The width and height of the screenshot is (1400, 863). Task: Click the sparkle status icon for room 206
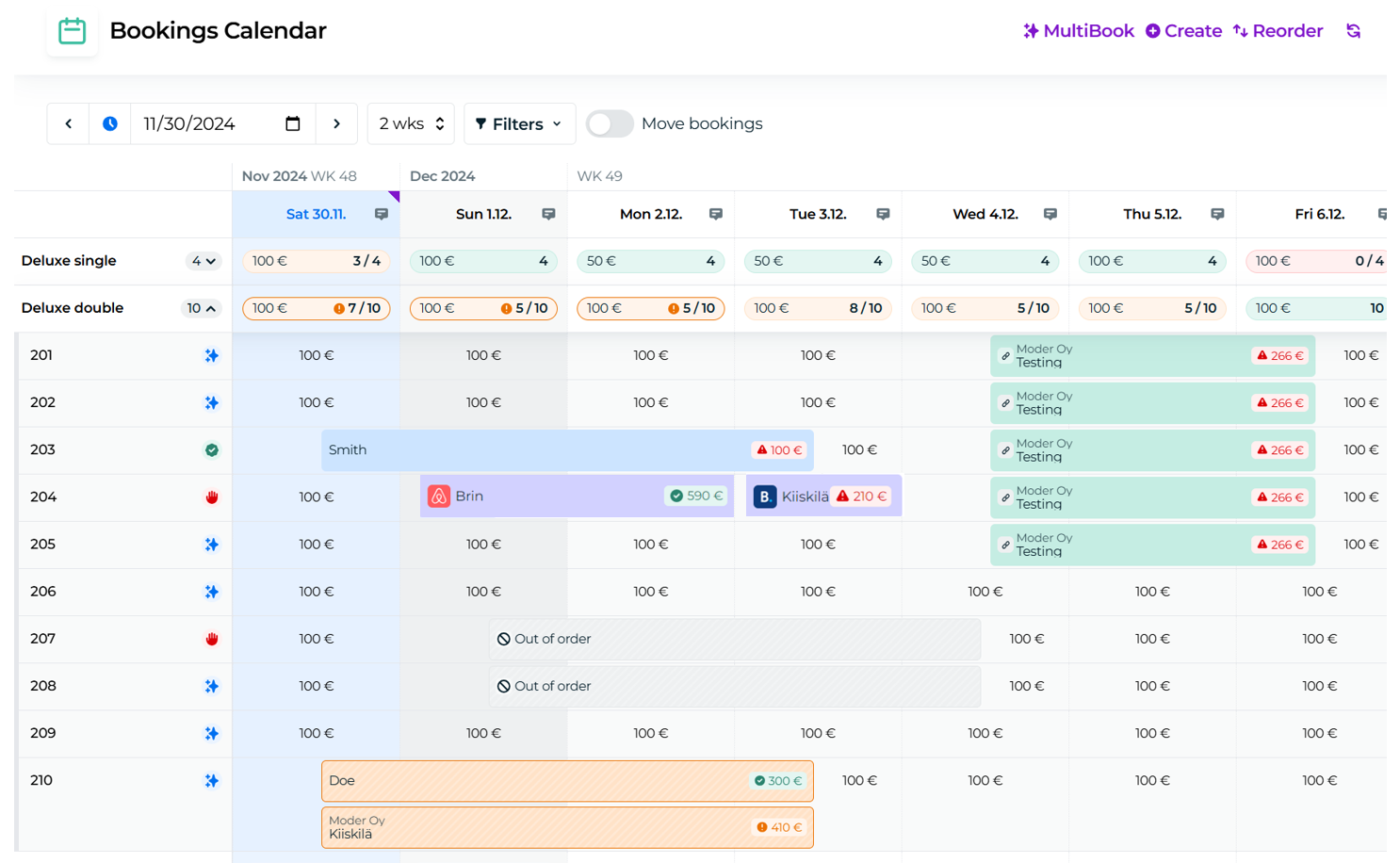[x=212, y=592]
